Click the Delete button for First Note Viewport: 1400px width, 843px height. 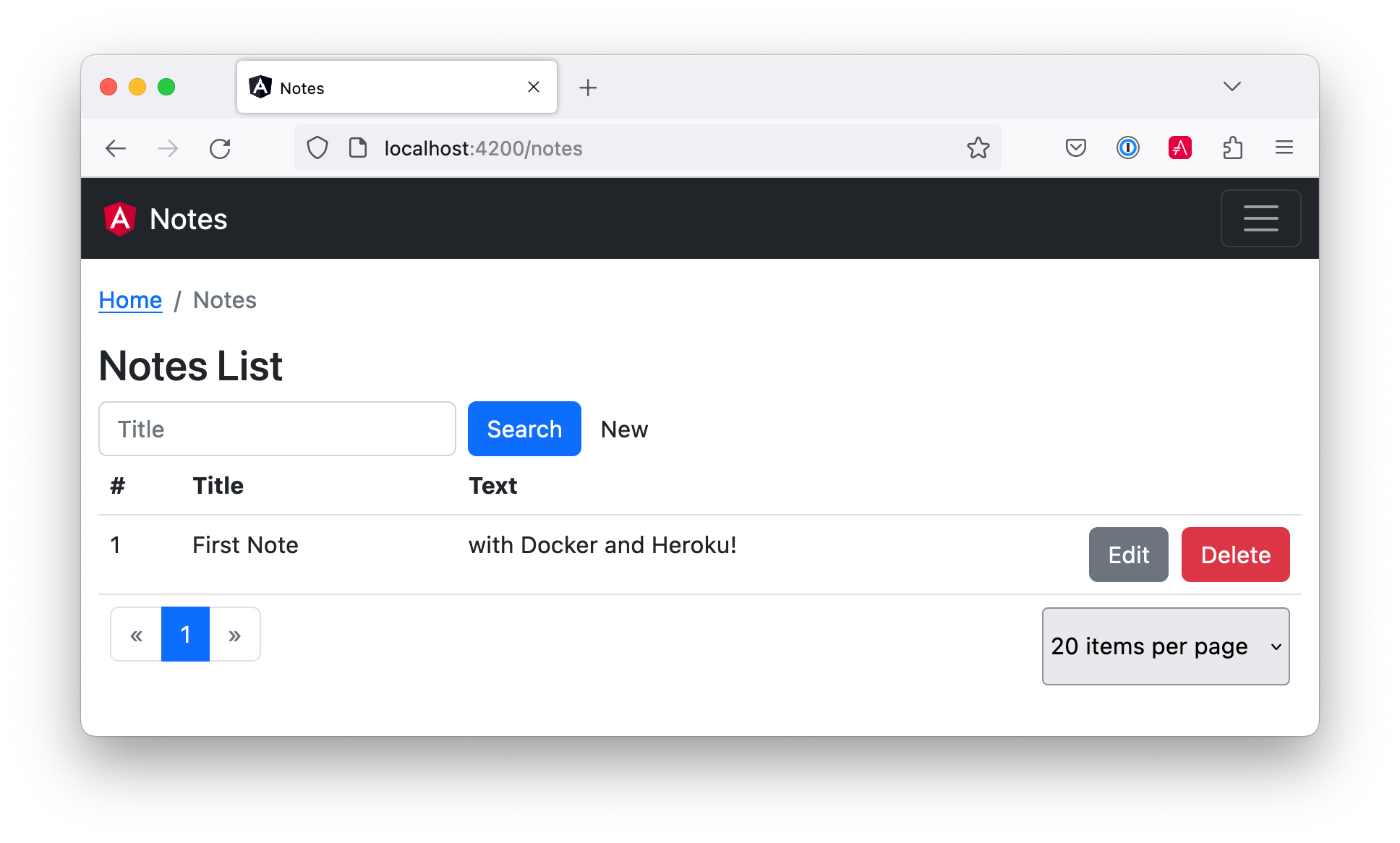pos(1237,553)
